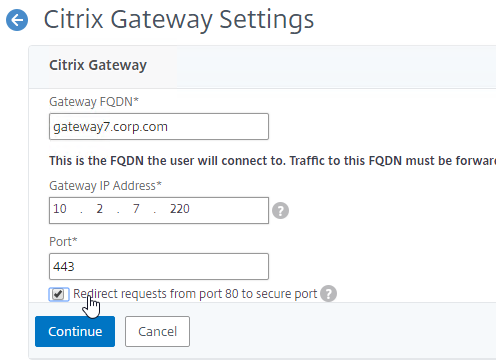
Task: Uncheck the redirect requests from port 80 checkbox
Action: [x=59, y=294]
